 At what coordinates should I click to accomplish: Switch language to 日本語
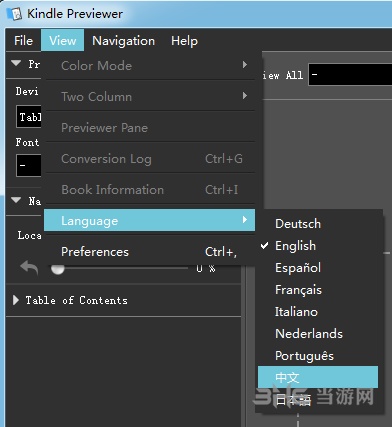[318, 400]
